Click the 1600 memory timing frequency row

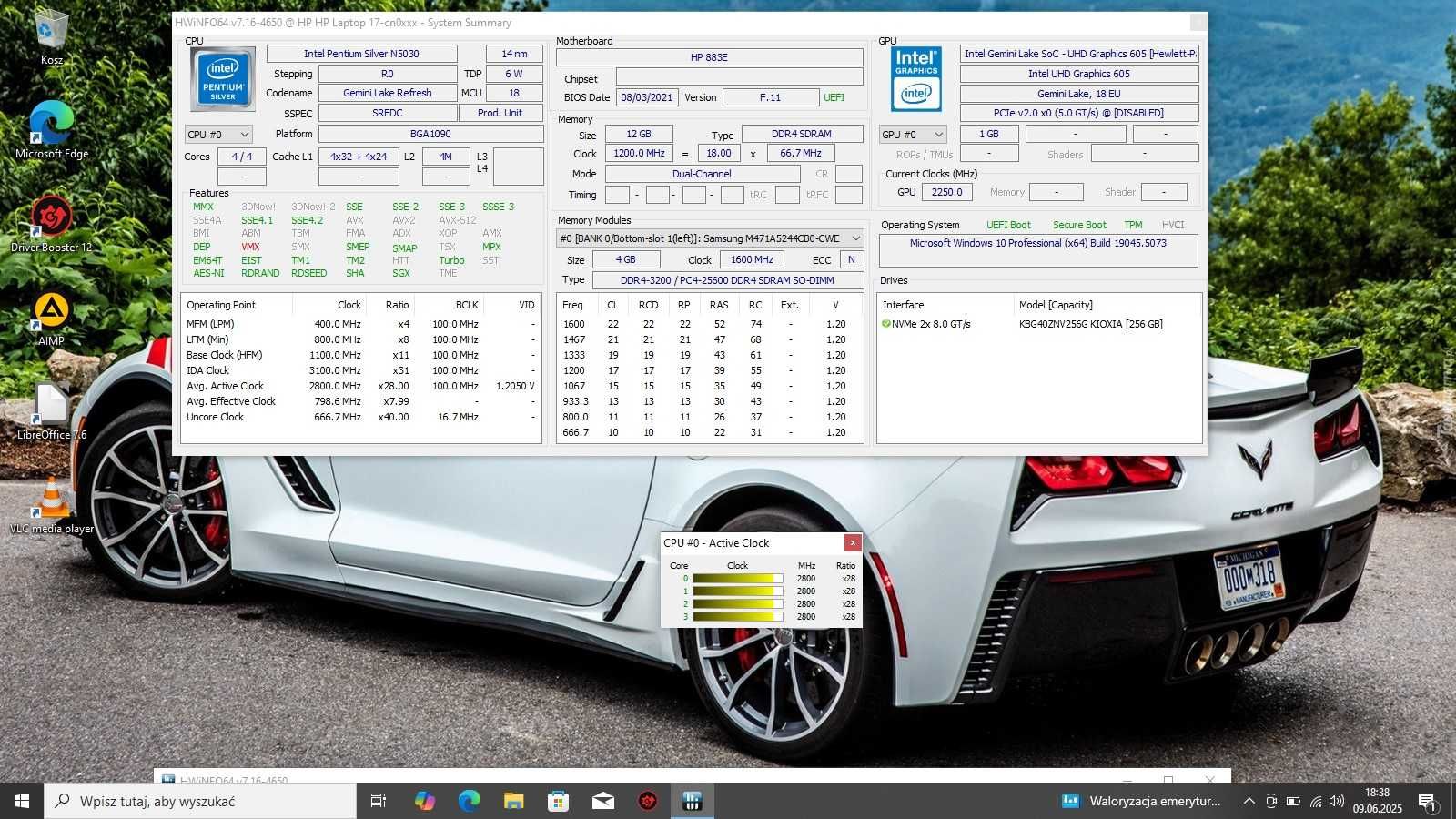pyautogui.click(x=710, y=324)
